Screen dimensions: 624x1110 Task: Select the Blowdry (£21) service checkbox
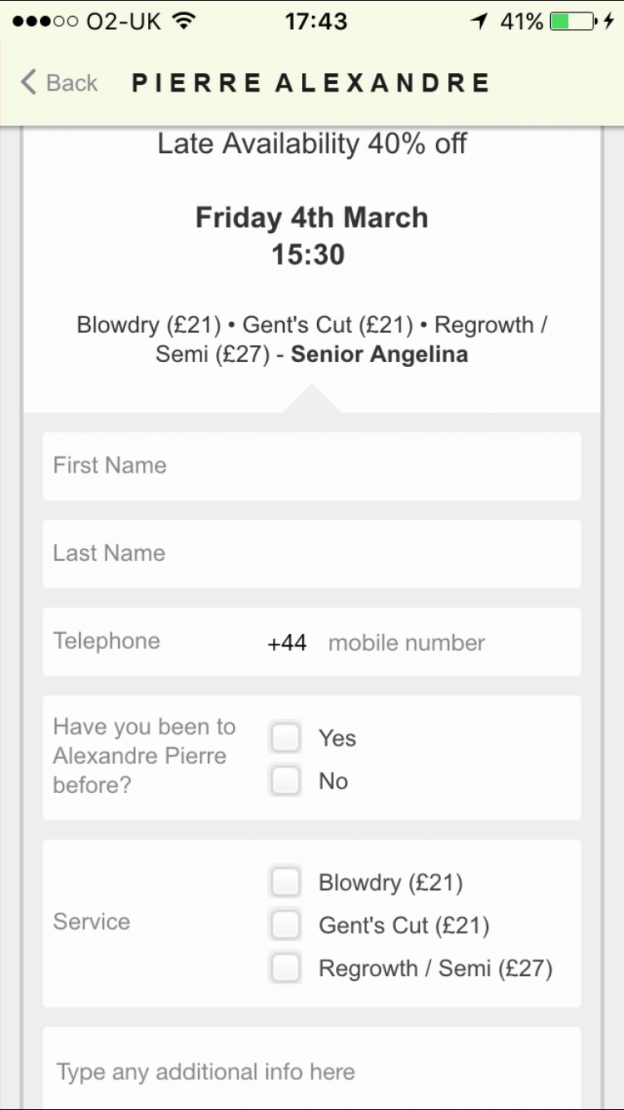pos(286,882)
